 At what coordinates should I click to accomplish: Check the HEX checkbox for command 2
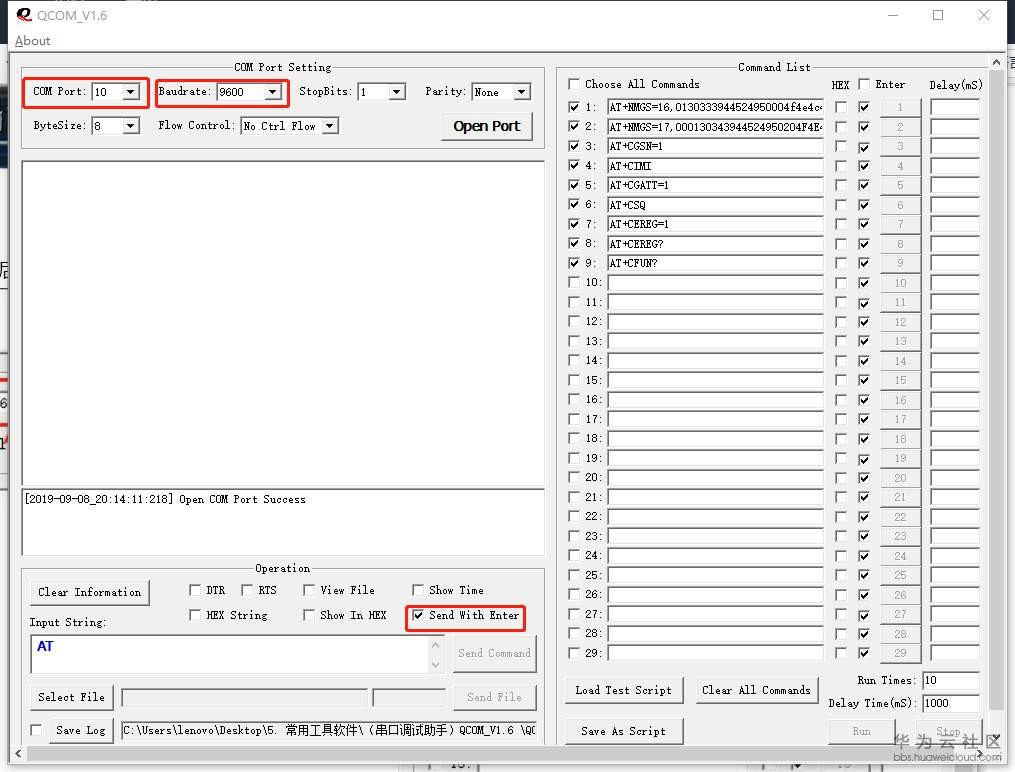coord(840,127)
